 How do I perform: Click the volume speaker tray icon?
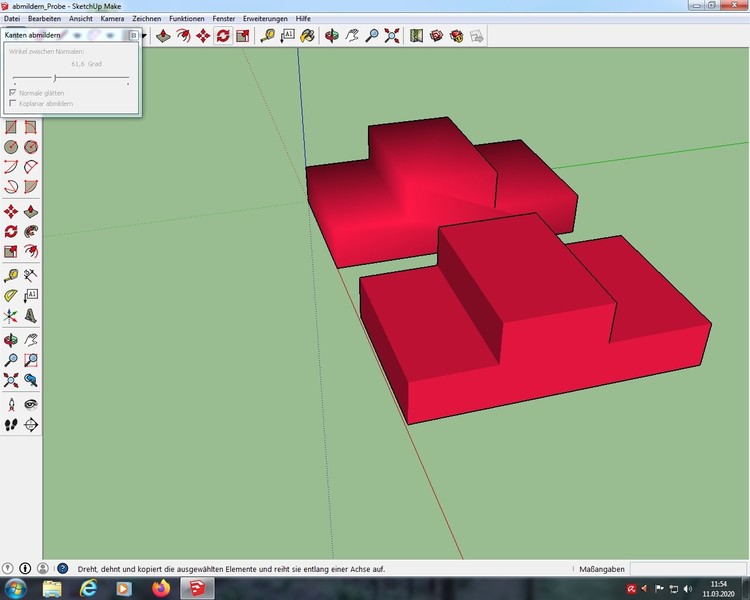688,589
